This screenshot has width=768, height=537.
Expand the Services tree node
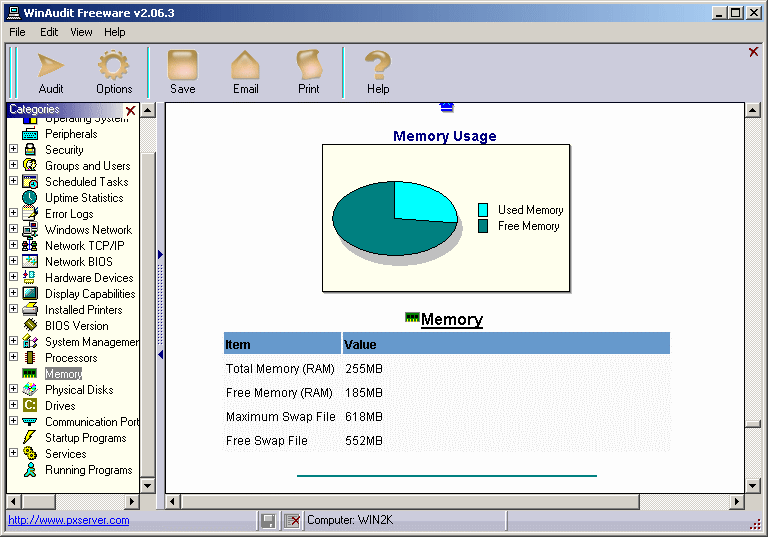[13, 454]
